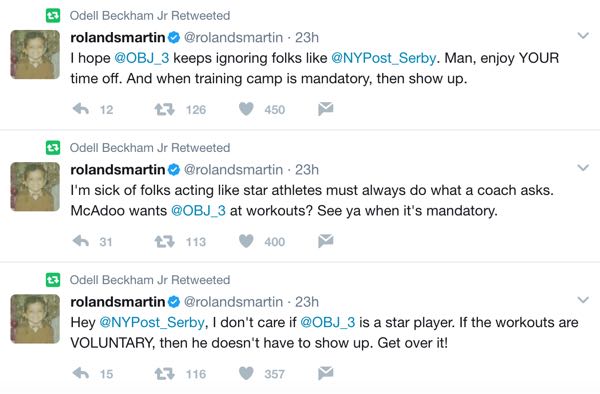Like the tweet with 357 likes
The image size is (600, 394).
[246, 373]
